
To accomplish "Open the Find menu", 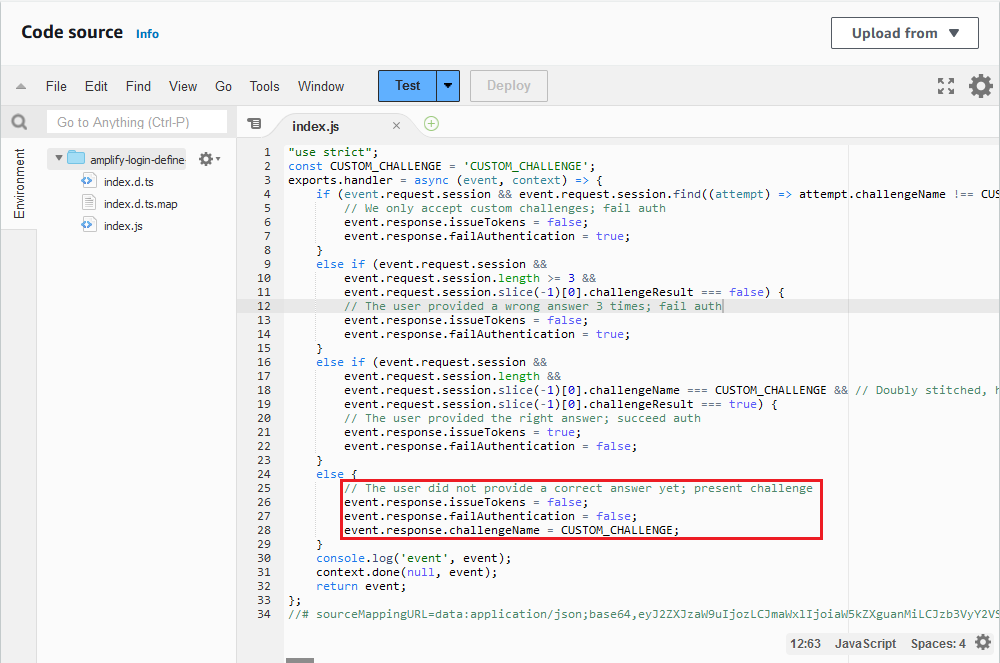I will point(138,86).
